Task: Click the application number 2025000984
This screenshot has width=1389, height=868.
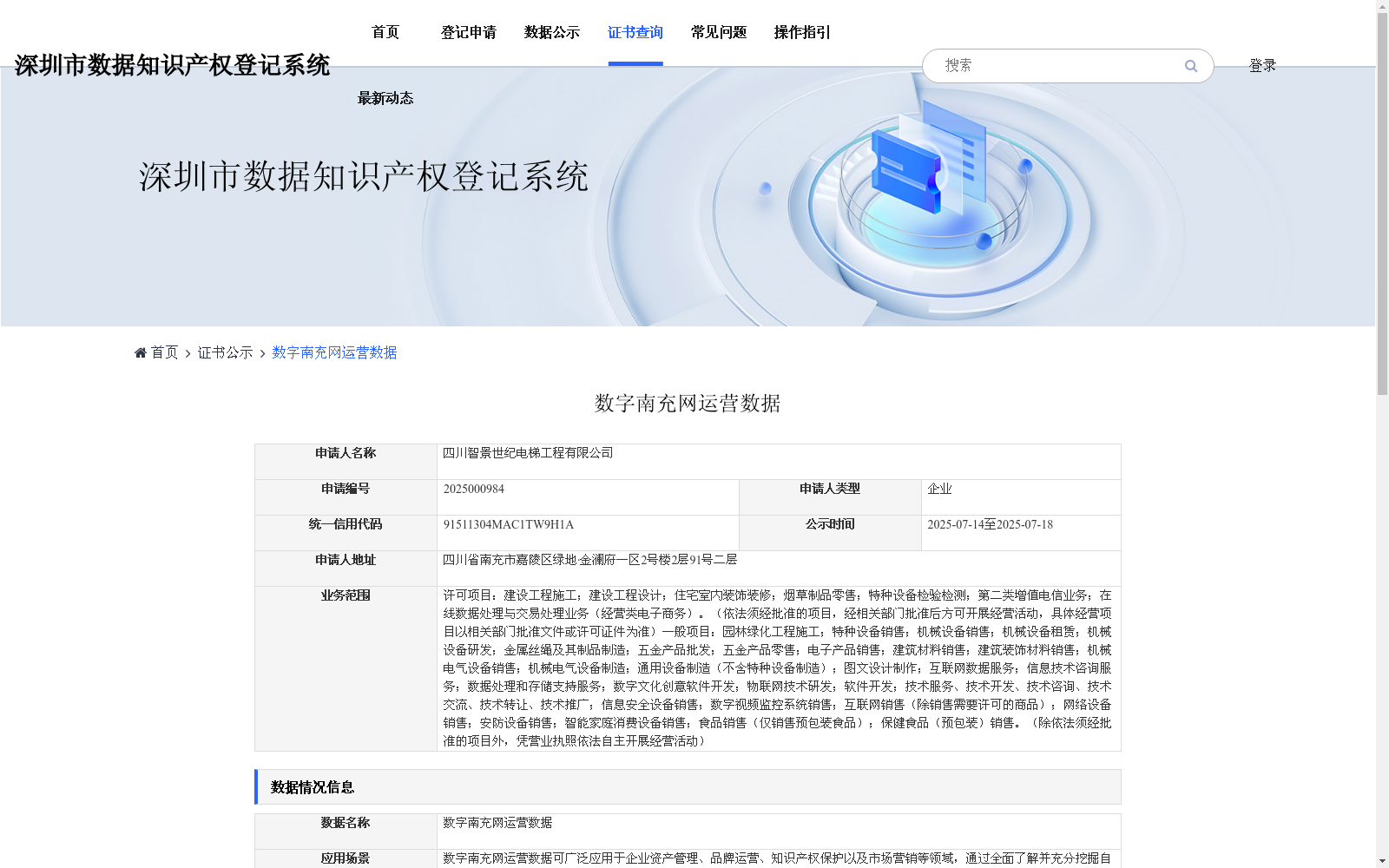Action: [x=473, y=489]
